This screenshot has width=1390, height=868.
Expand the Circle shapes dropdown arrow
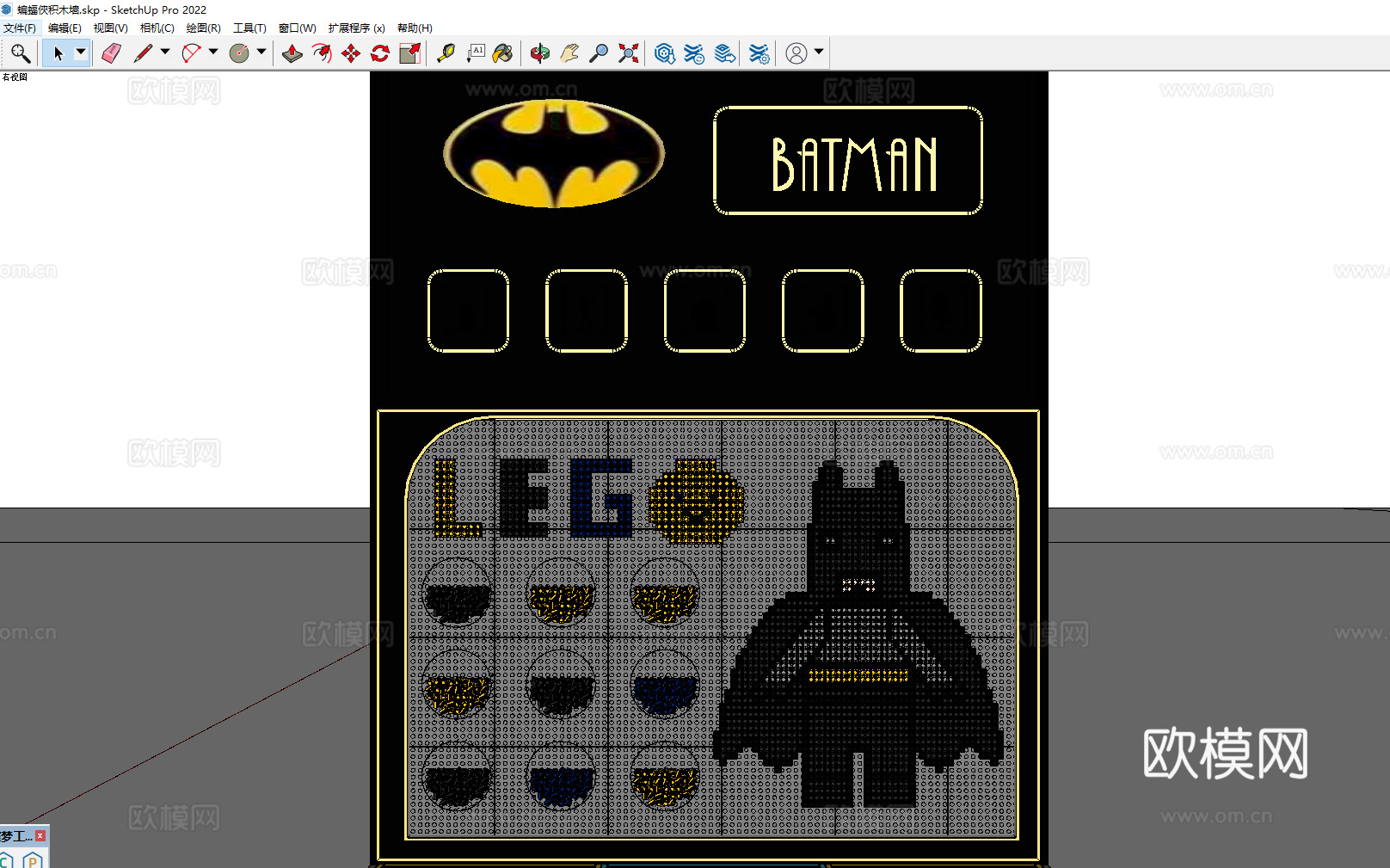(x=261, y=52)
